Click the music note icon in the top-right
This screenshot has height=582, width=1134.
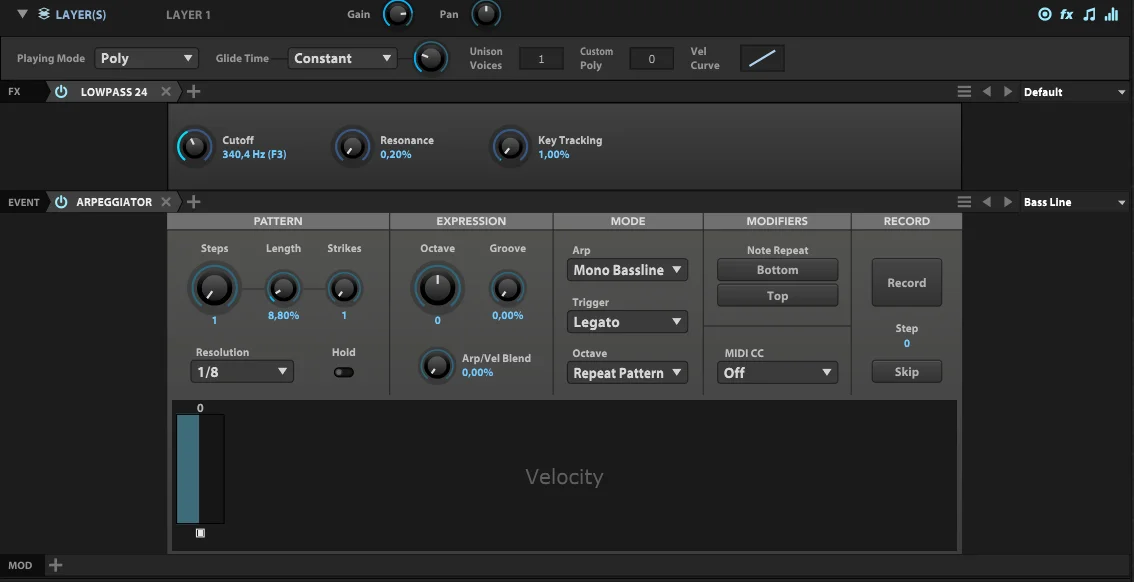(1089, 14)
